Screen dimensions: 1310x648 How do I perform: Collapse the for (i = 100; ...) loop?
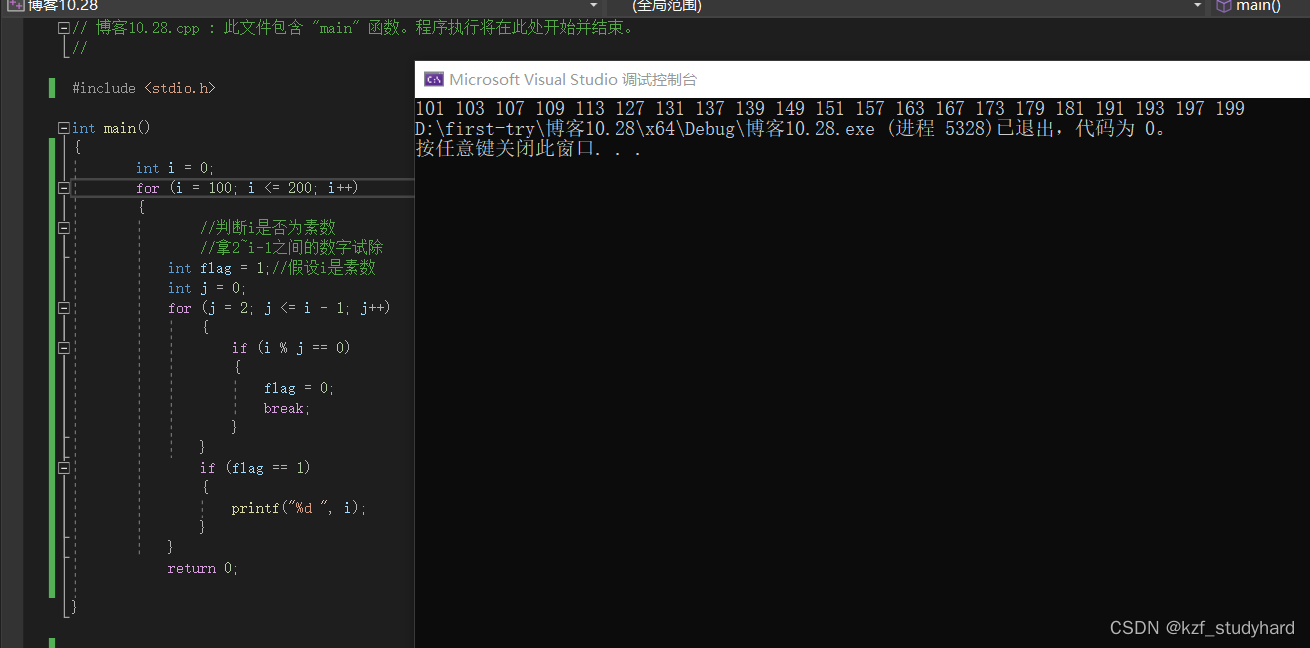pyautogui.click(x=64, y=188)
